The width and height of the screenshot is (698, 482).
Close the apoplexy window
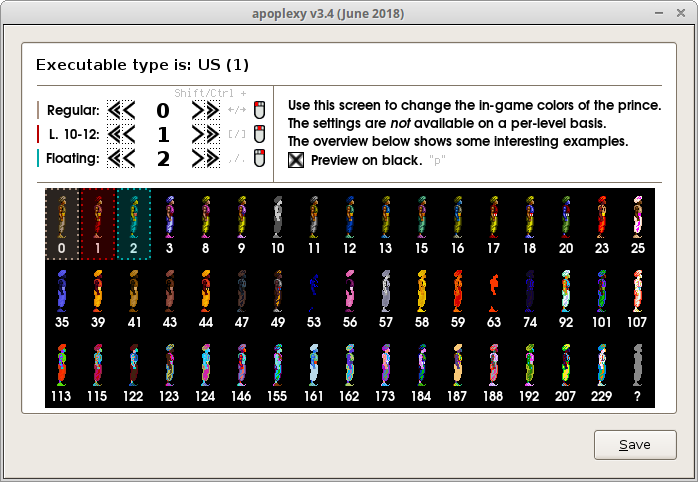pos(681,13)
